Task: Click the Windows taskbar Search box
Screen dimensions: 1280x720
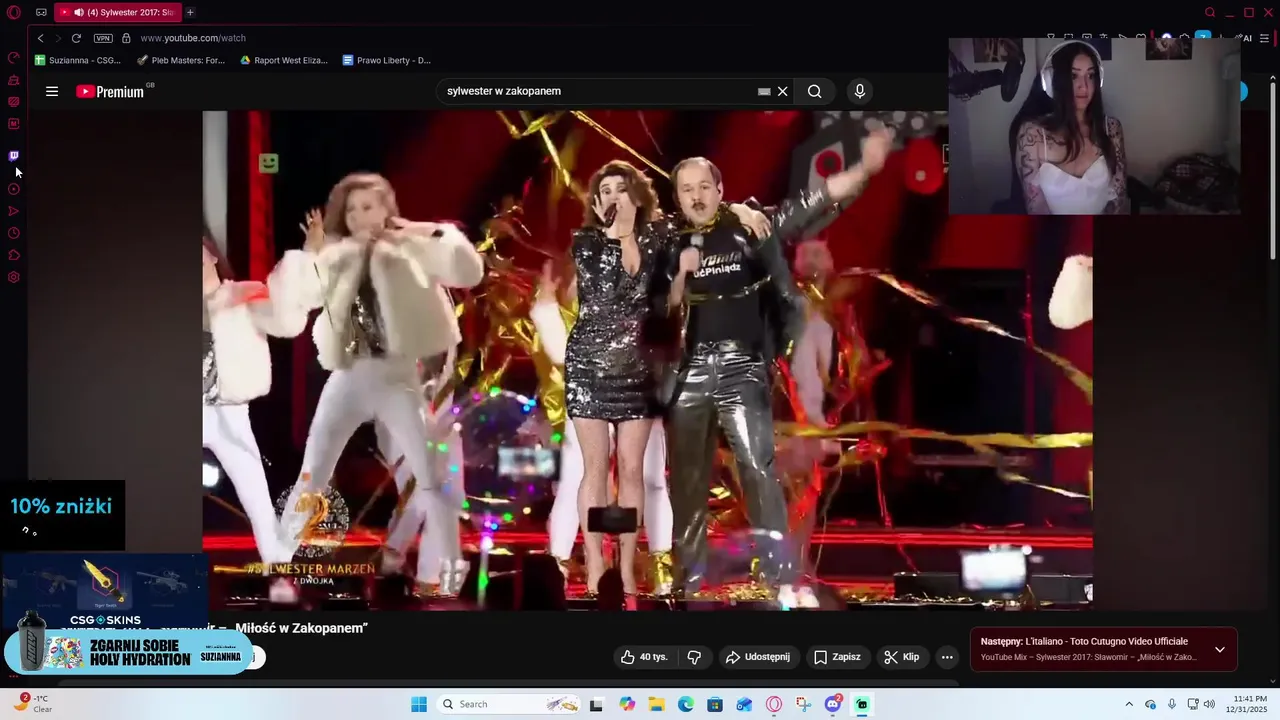Action: click(x=510, y=704)
